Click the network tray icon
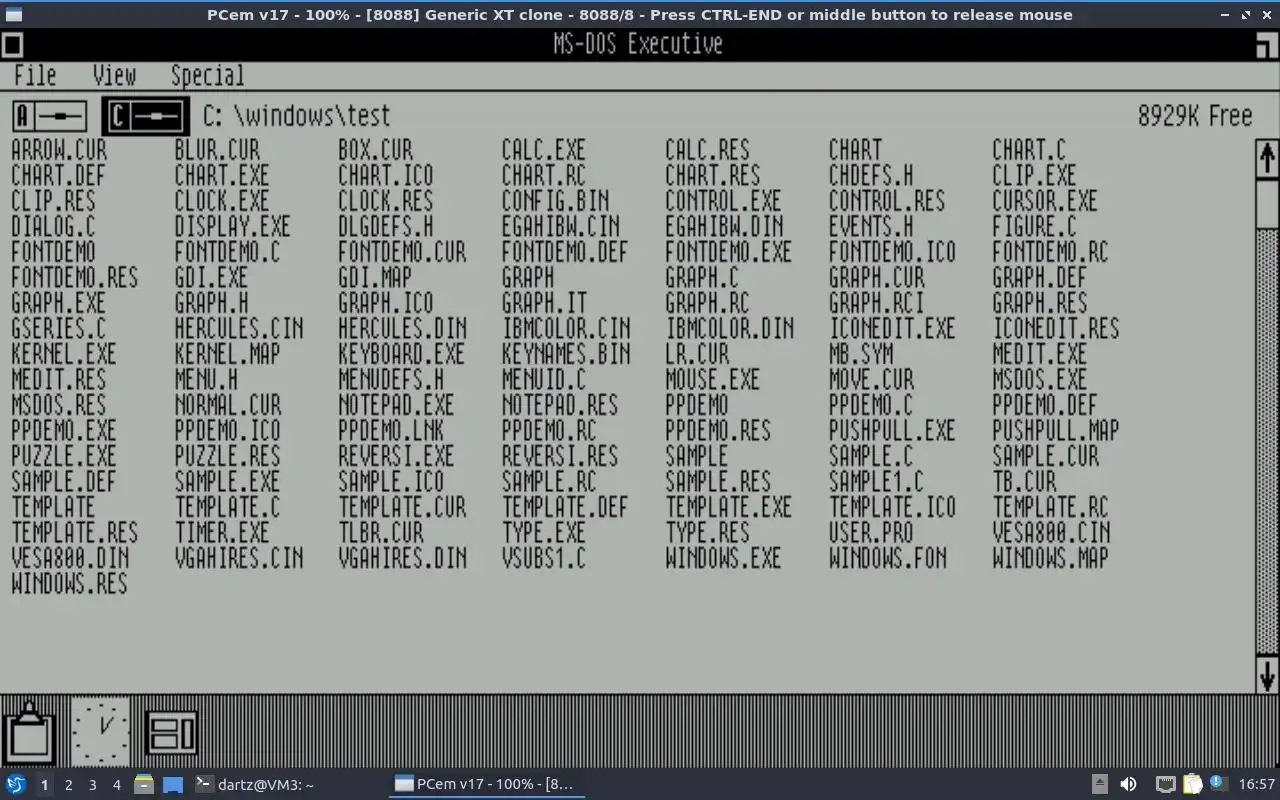Screen dimensions: 1280x800 coord(1166,785)
